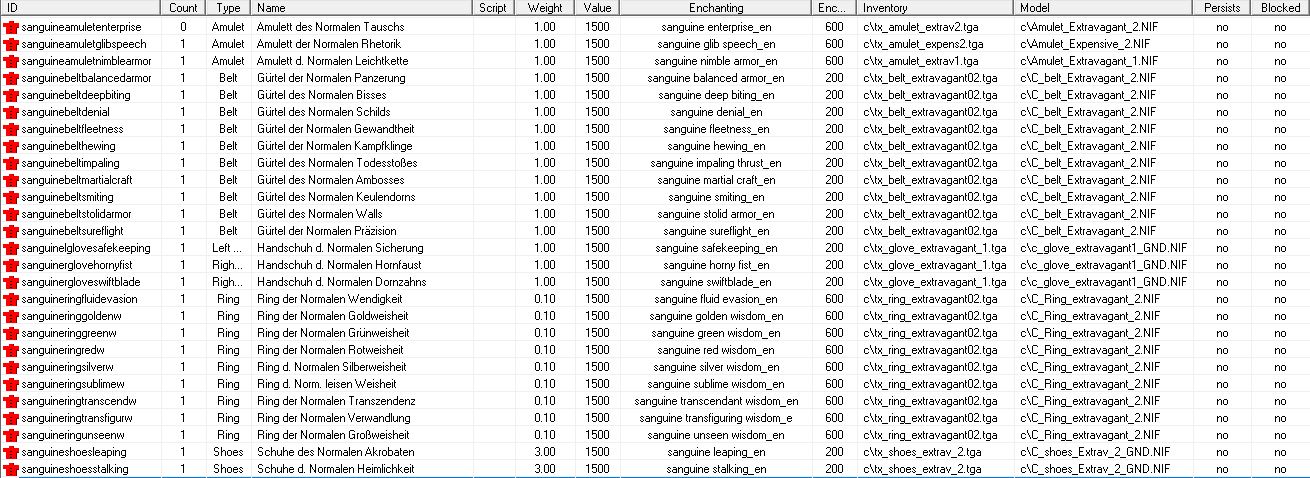The width and height of the screenshot is (1310, 478).
Task: Click the sanguinebeltsmiting clothing icon
Action: 11,197
